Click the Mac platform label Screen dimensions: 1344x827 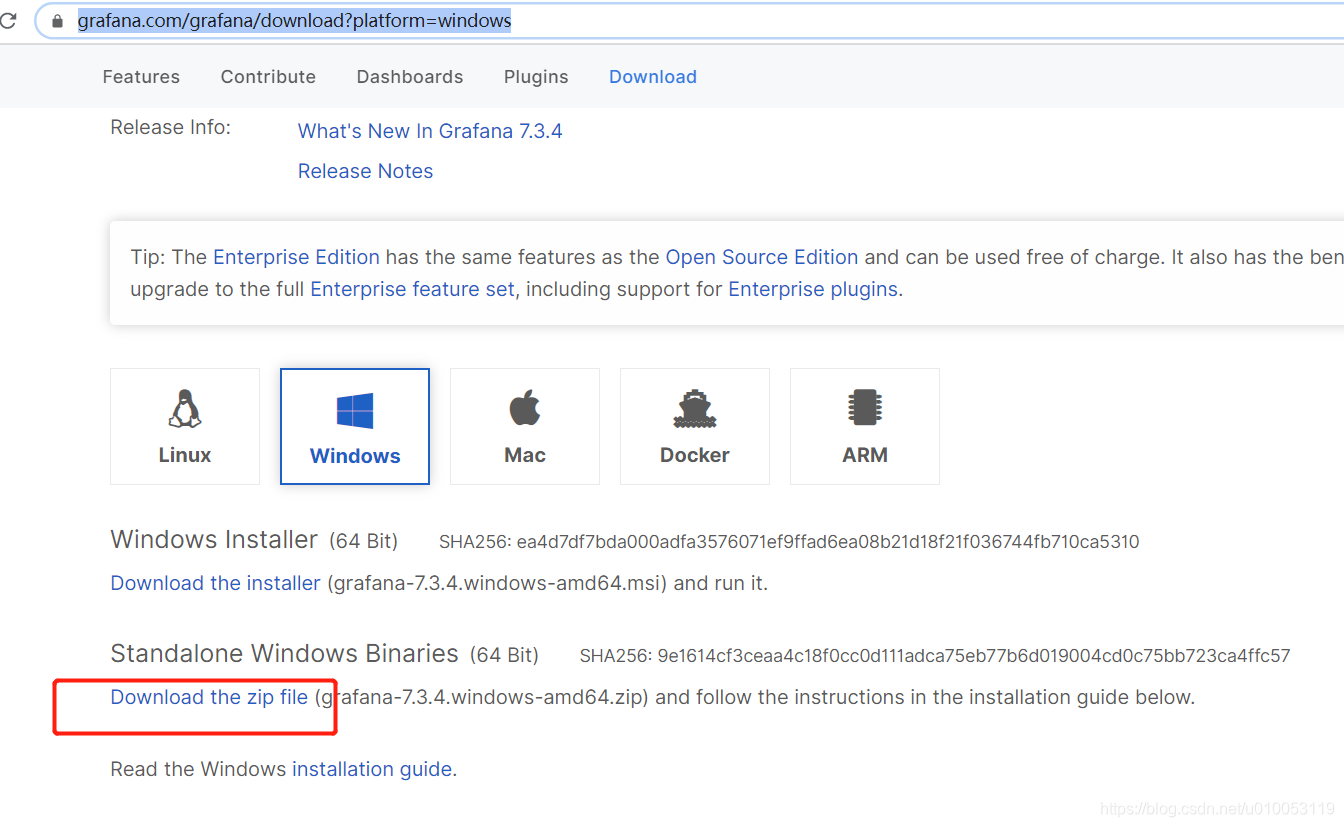click(525, 455)
